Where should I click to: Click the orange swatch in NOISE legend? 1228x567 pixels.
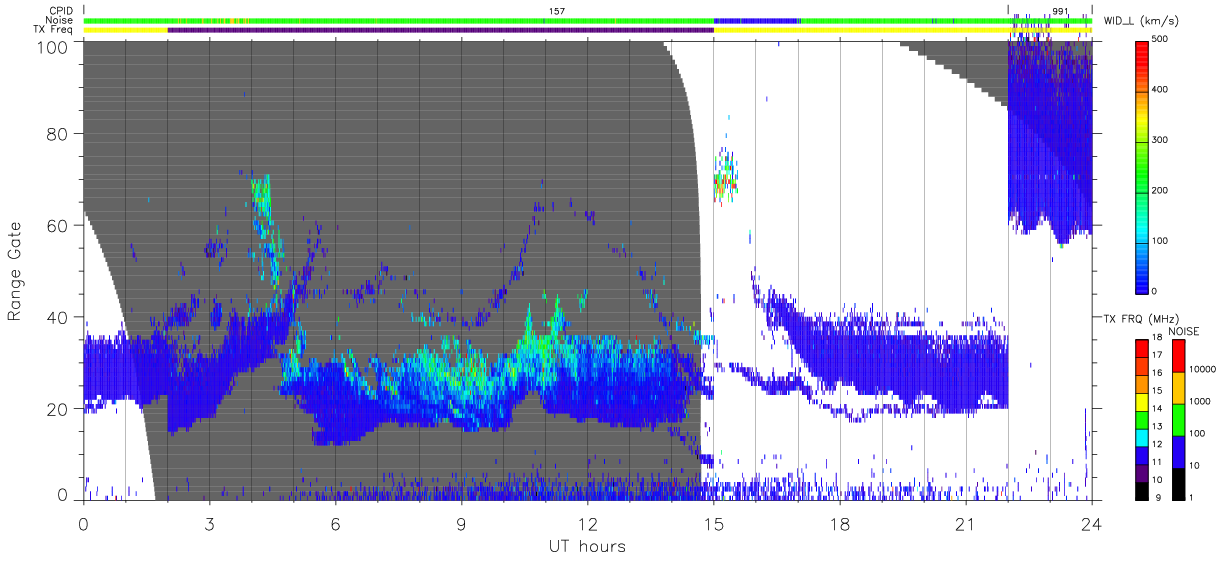tap(1178, 388)
